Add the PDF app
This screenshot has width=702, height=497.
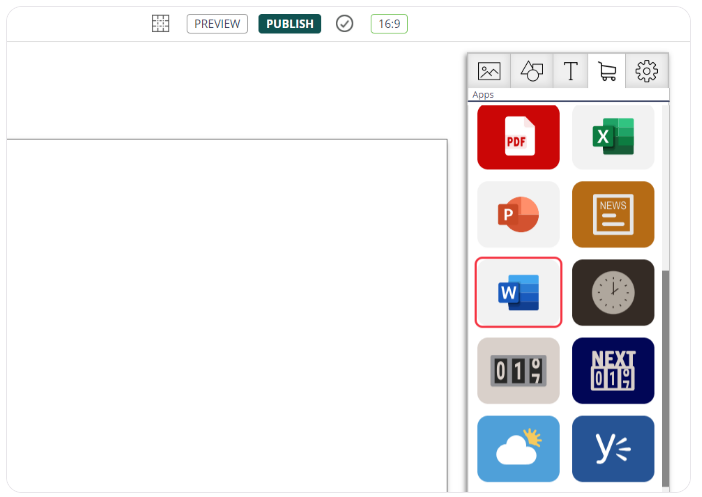pos(518,137)
